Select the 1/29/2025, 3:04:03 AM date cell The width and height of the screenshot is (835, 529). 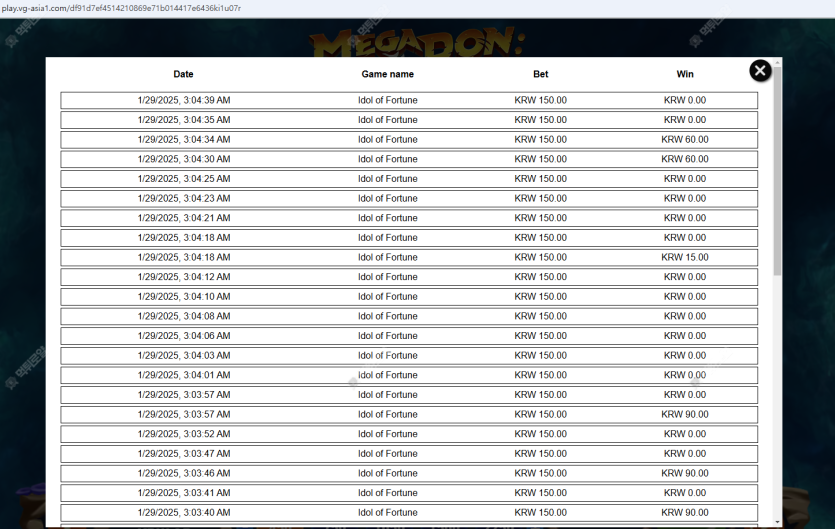pyautogui.click(x=184, y=355)
